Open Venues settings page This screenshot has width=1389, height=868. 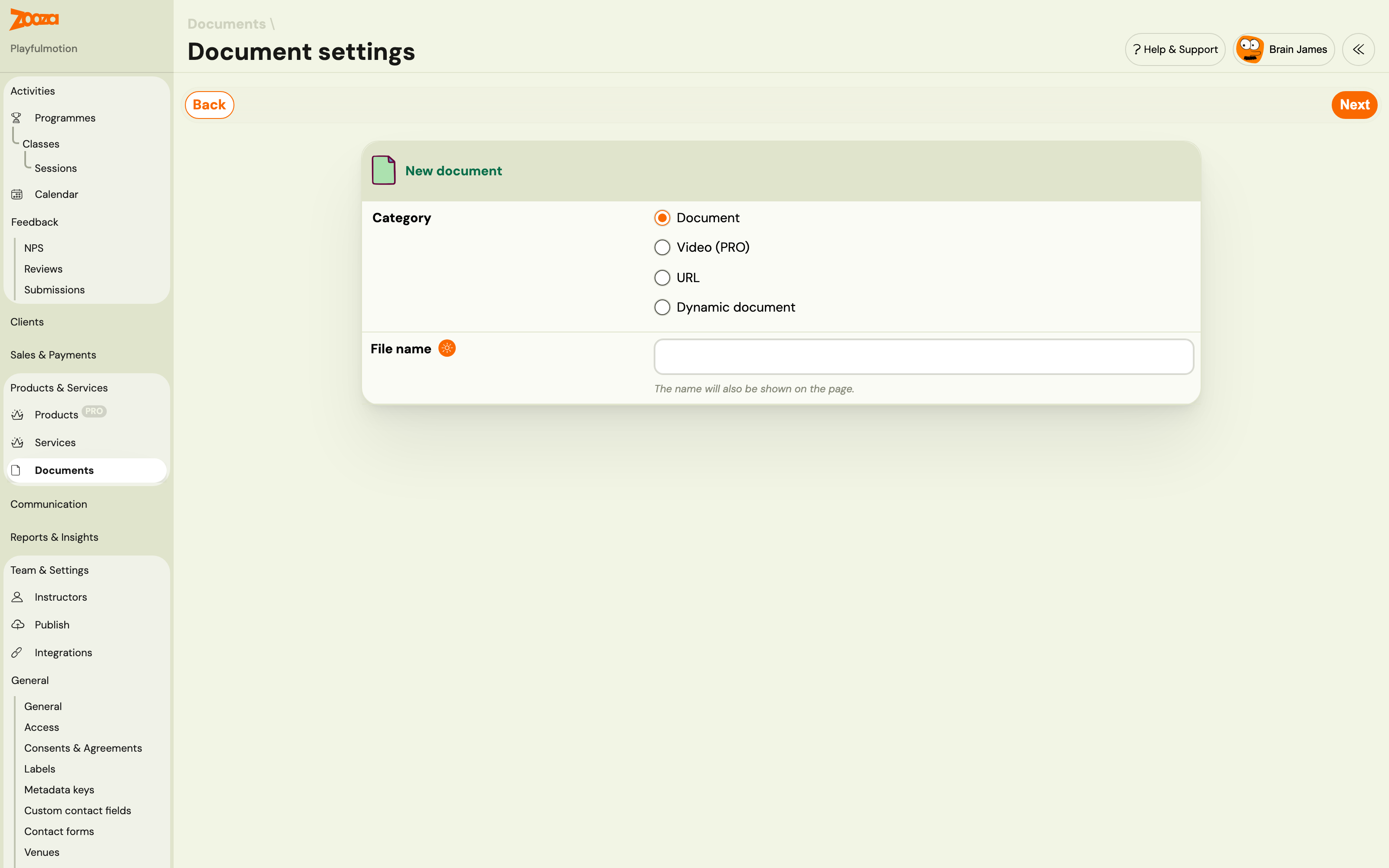[42, 852]
